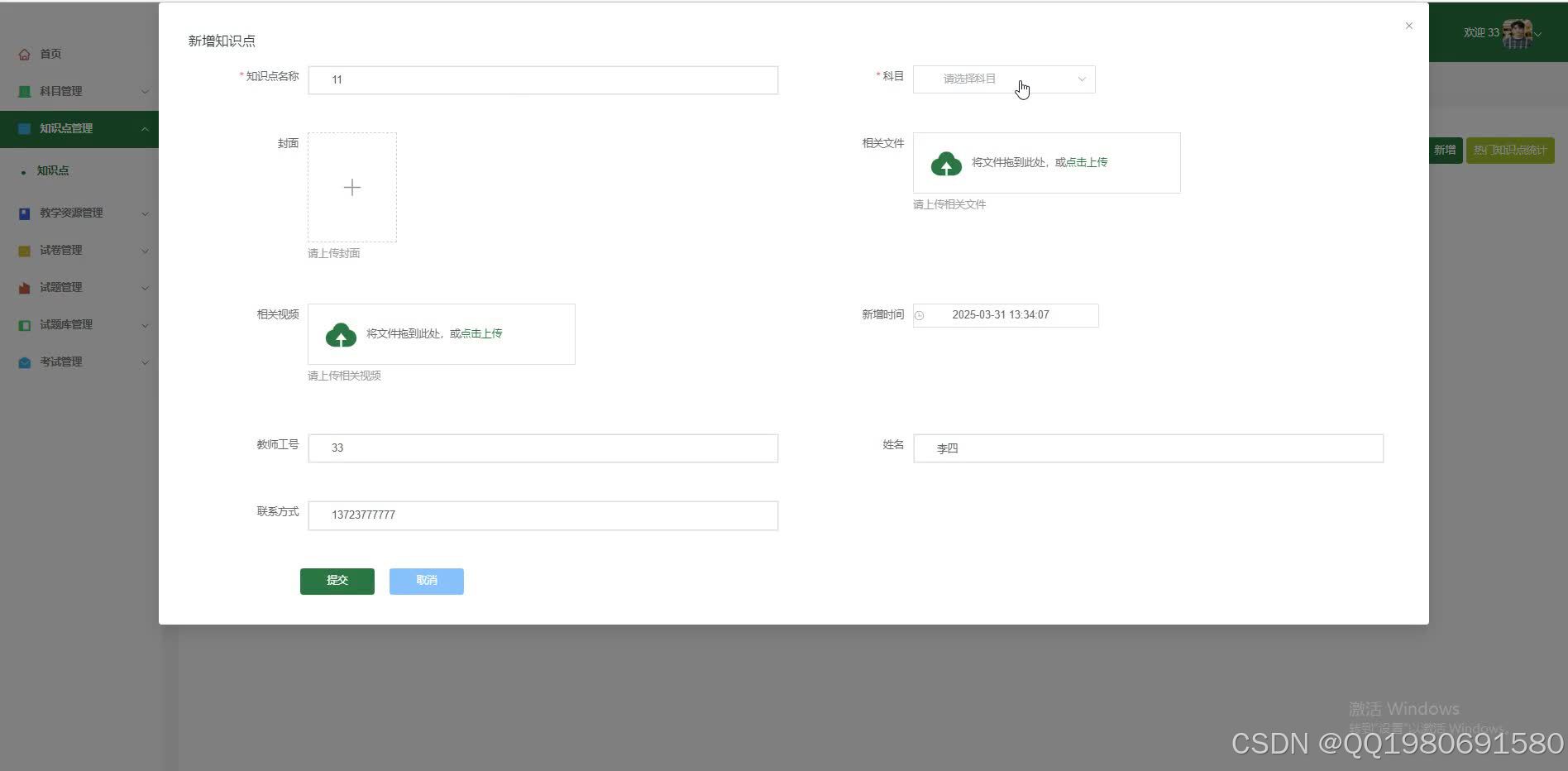Click the 新增知识点 dialog title
Image resolution: width=1568 pixels, height=771 pixels.
222,41
